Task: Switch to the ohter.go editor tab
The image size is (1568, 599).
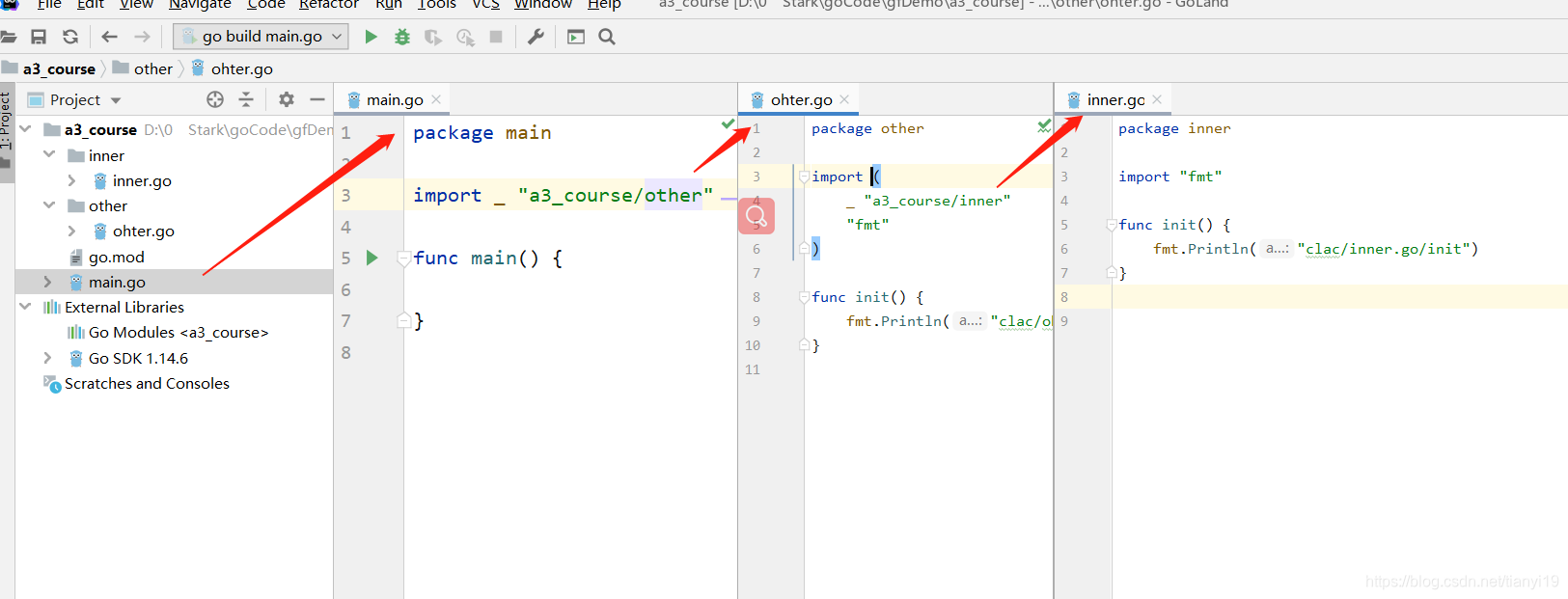Action: point(802,99)
